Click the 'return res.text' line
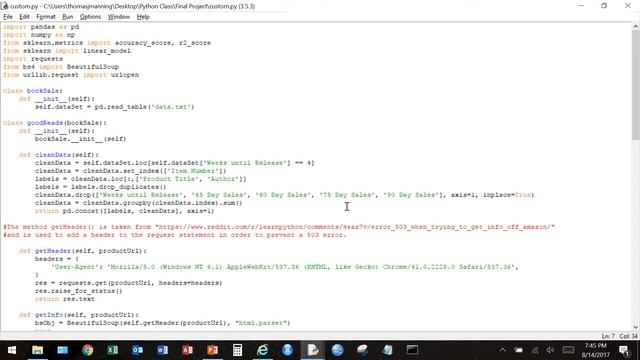The image size is (640, 360). [x=65, y=299]
